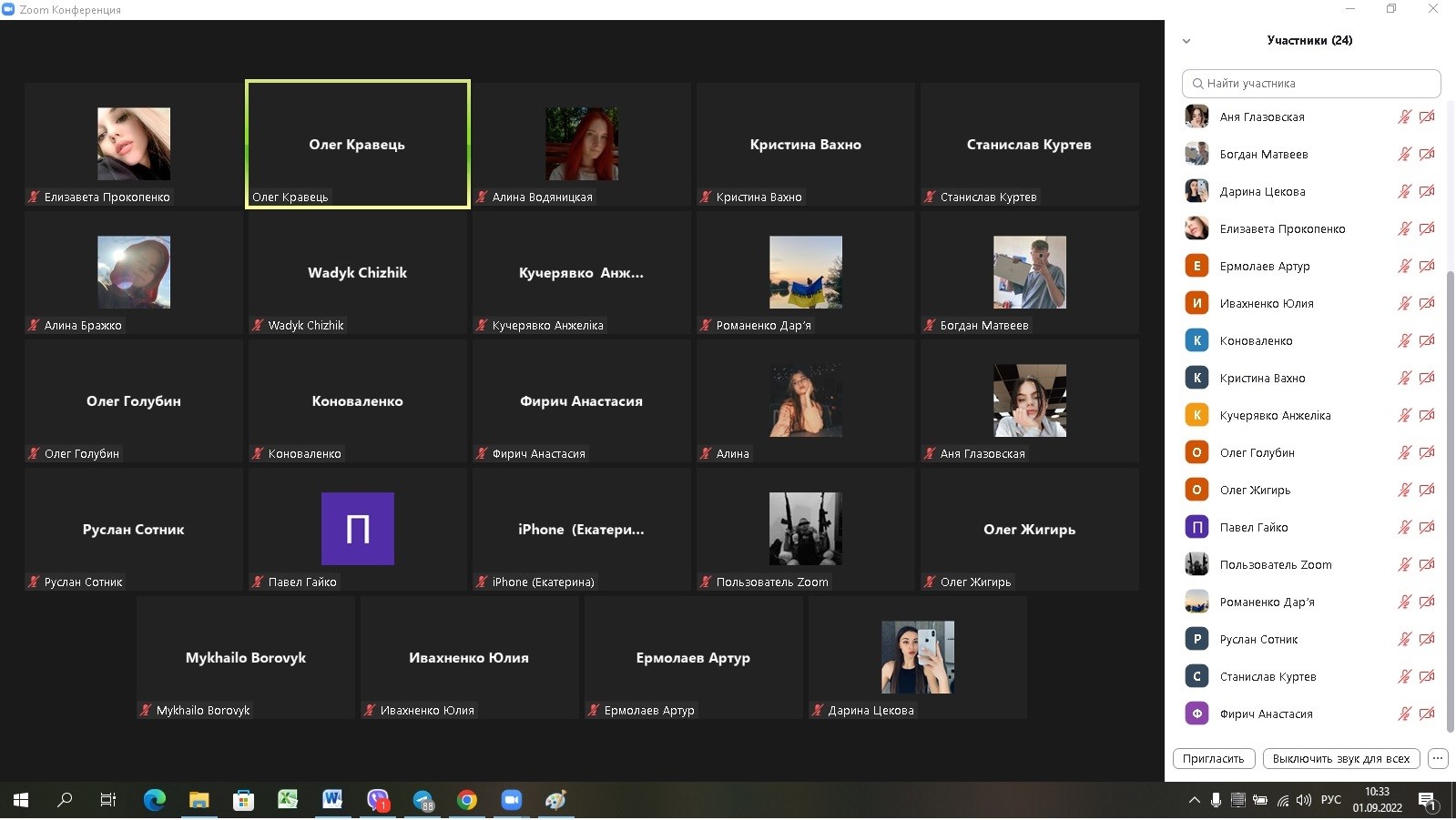Toggle microphone for Дарина Цекова in list
Viewport: 1456px width, 820px height.
point(1404,191)
